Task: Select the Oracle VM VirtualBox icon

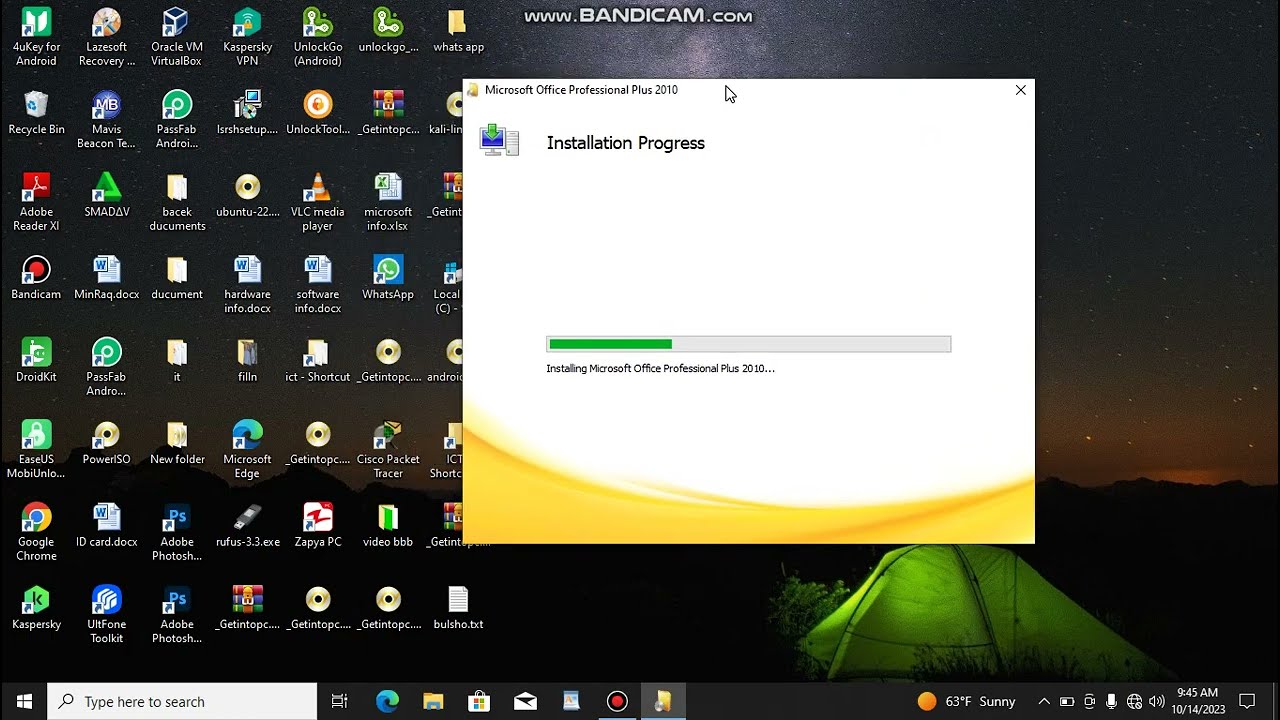Action: tap(176, 37)
